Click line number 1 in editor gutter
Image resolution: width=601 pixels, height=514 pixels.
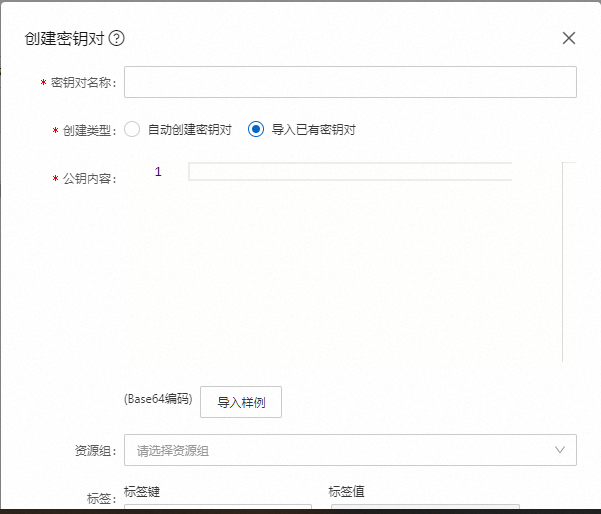[158, 172]
